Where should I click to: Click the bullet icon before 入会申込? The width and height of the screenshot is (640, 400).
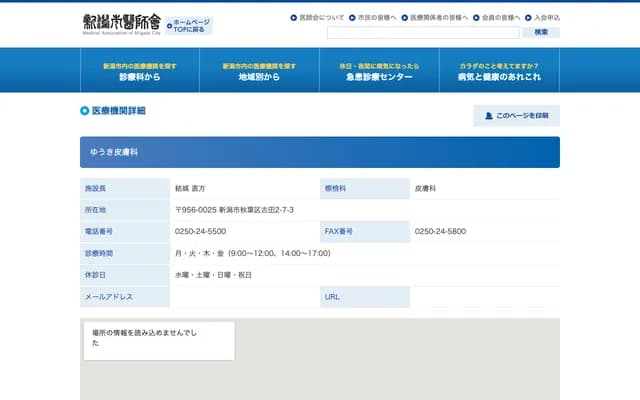point(528,18)
